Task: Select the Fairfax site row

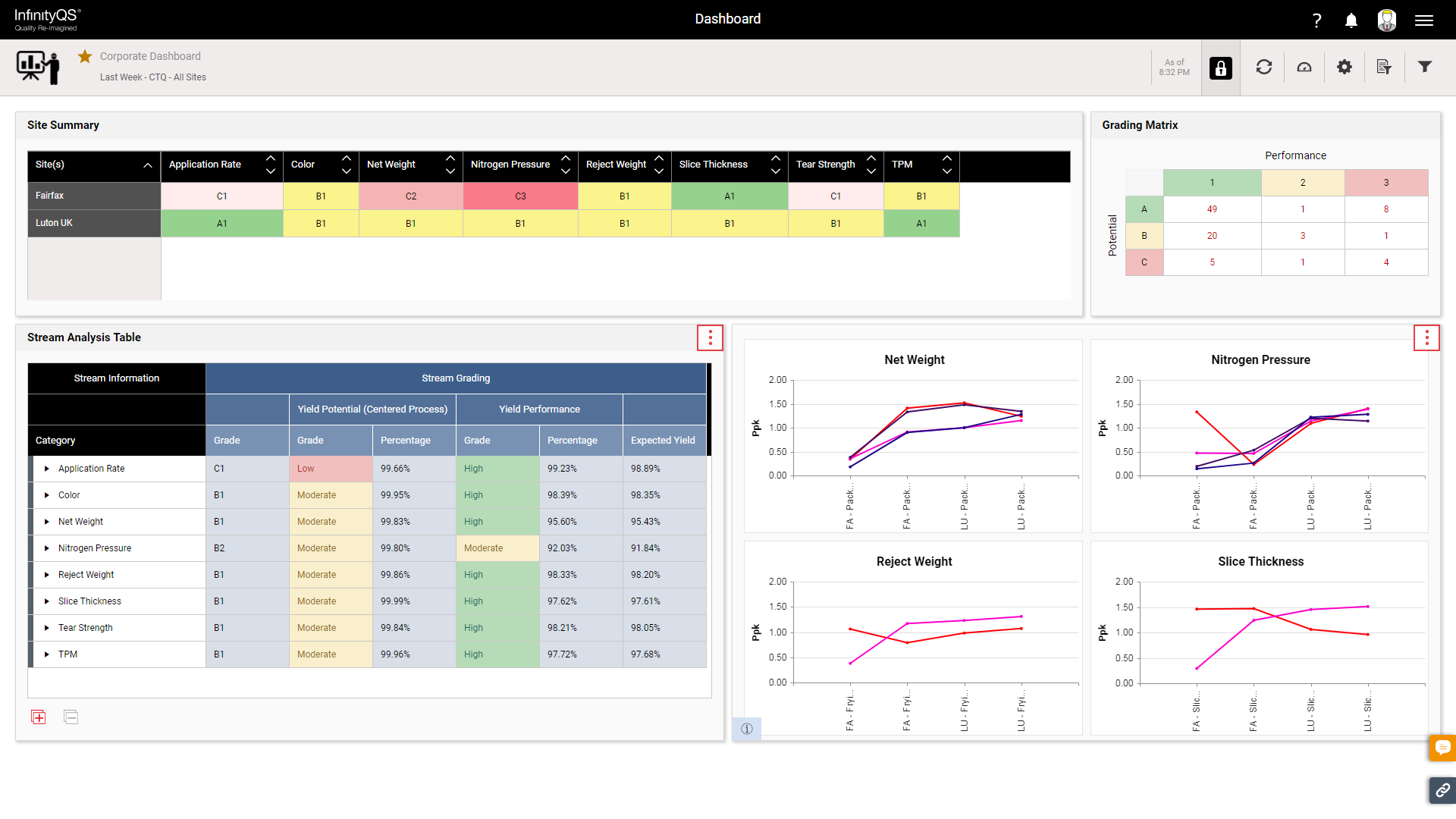Action: [x=94, y=196]
